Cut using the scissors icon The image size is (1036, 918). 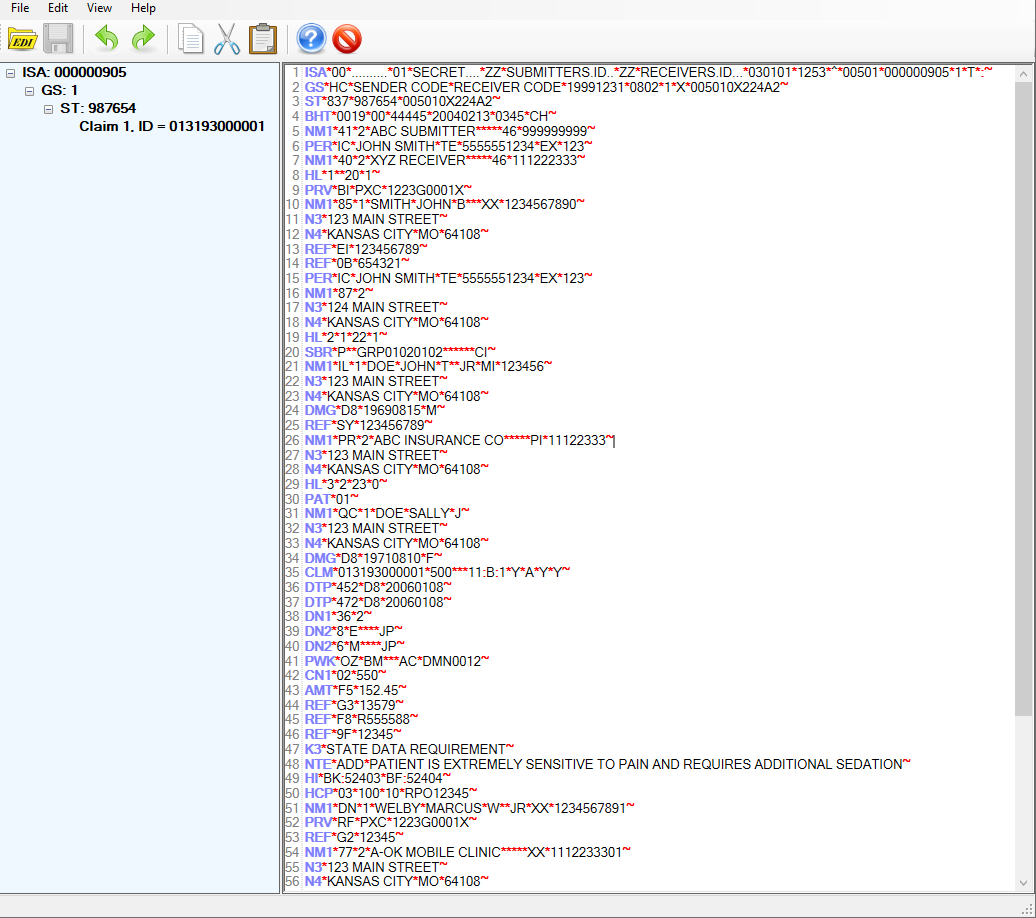tap(227, 39)
